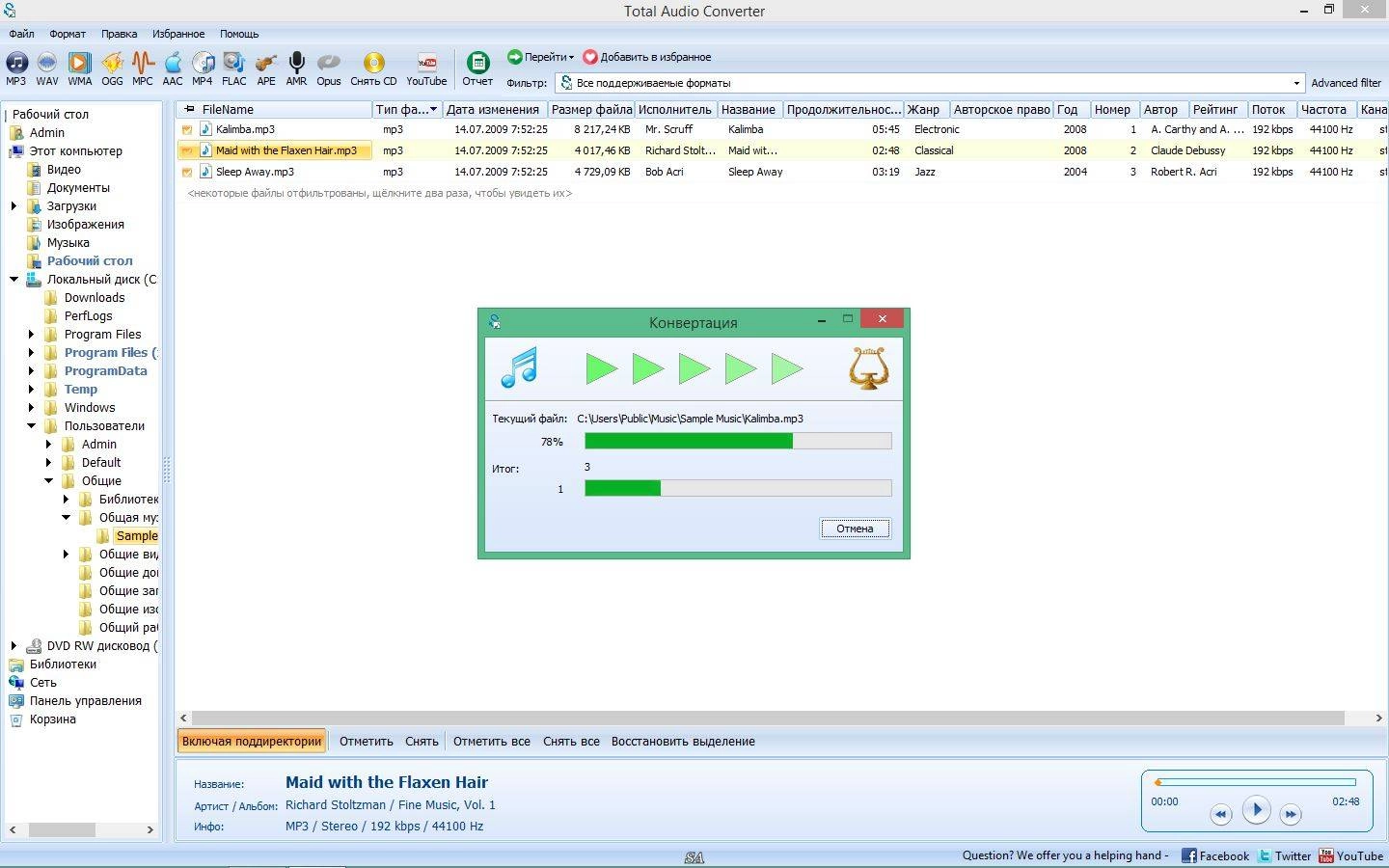The height and width of the screenshot is (868, 1389).
Task: Click Снять все
Action: 571,742
